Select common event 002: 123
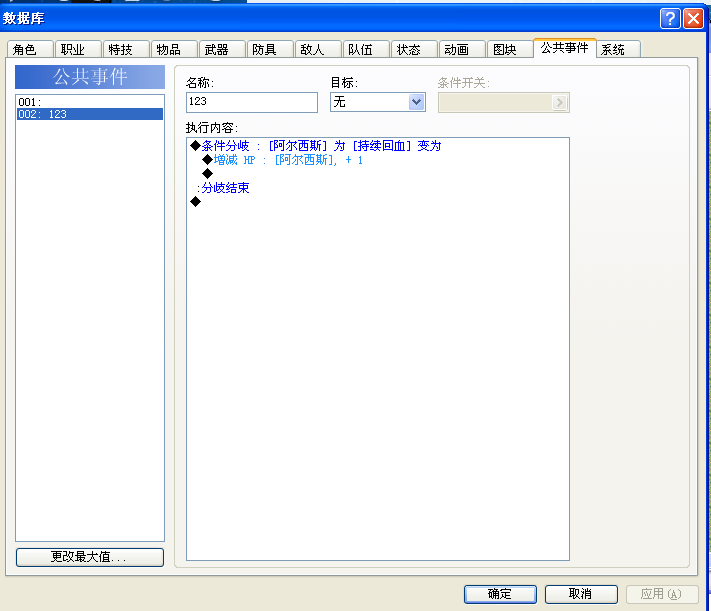Viewport: 711px width, 611px height. tap(90, 114)
